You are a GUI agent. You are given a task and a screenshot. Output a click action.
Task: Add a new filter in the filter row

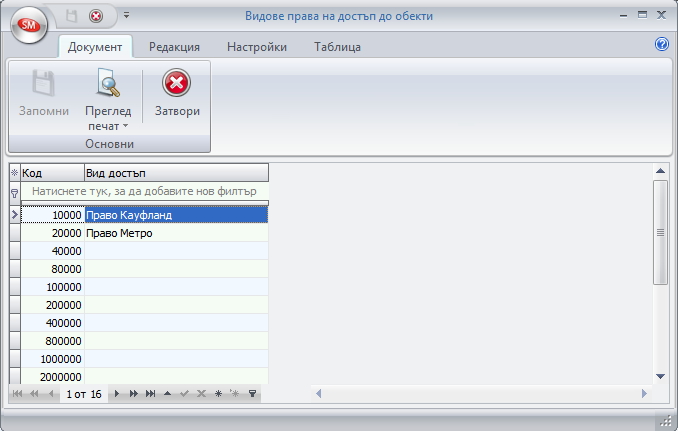[x=144, y=191]
